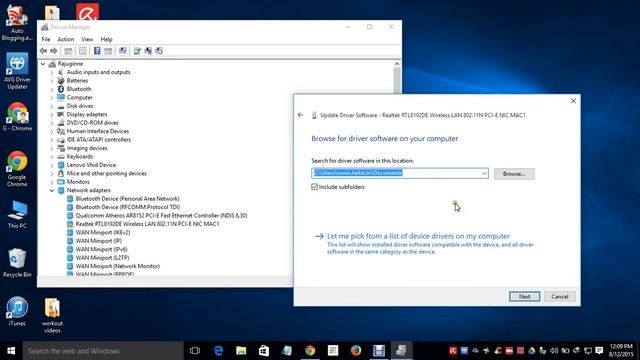This screenshot has height=360, width=640.
Task: Open the Action menu in Device Manager
Action: coord(66,39)
